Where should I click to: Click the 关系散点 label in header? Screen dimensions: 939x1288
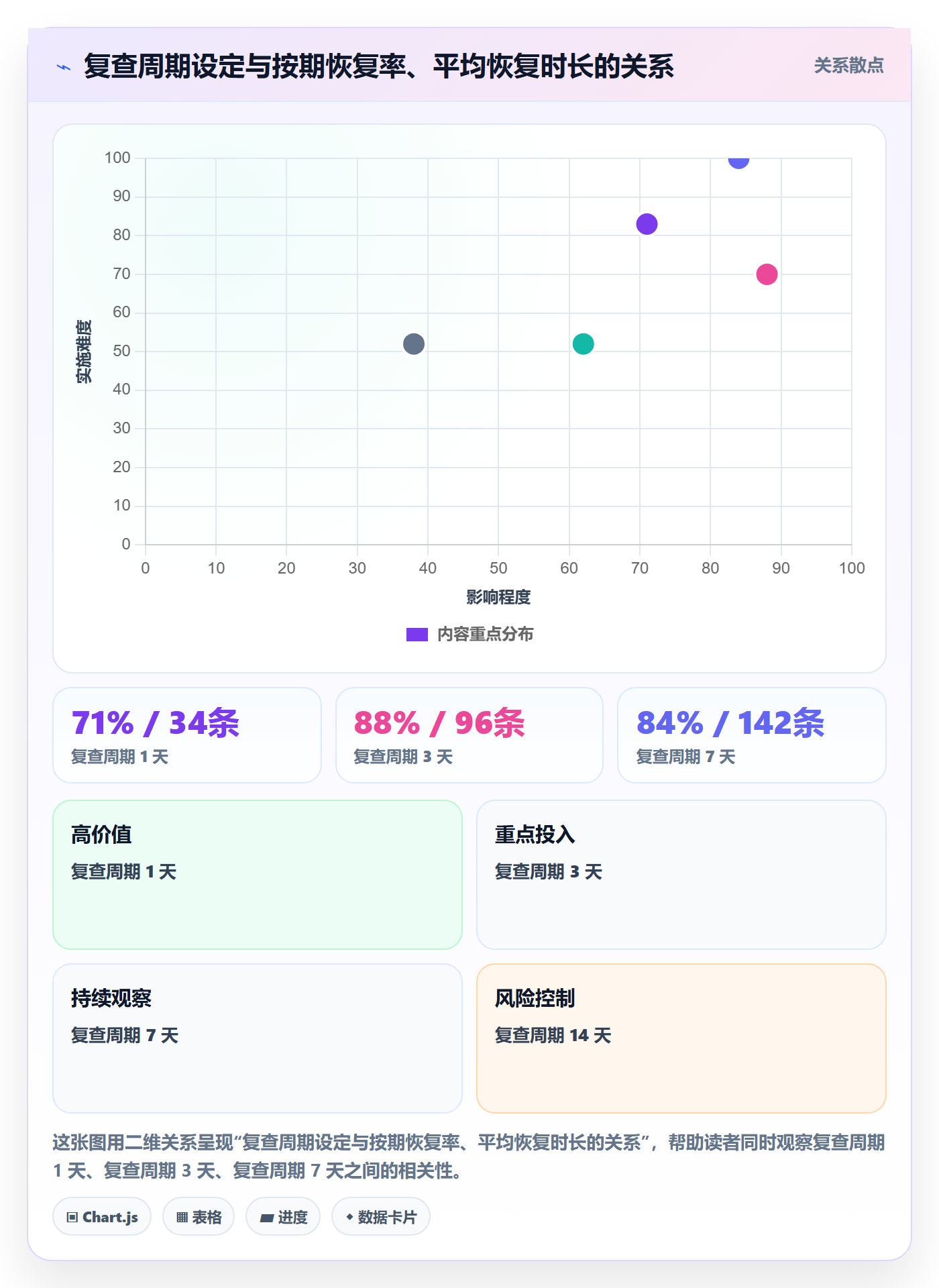pos(848,66)
